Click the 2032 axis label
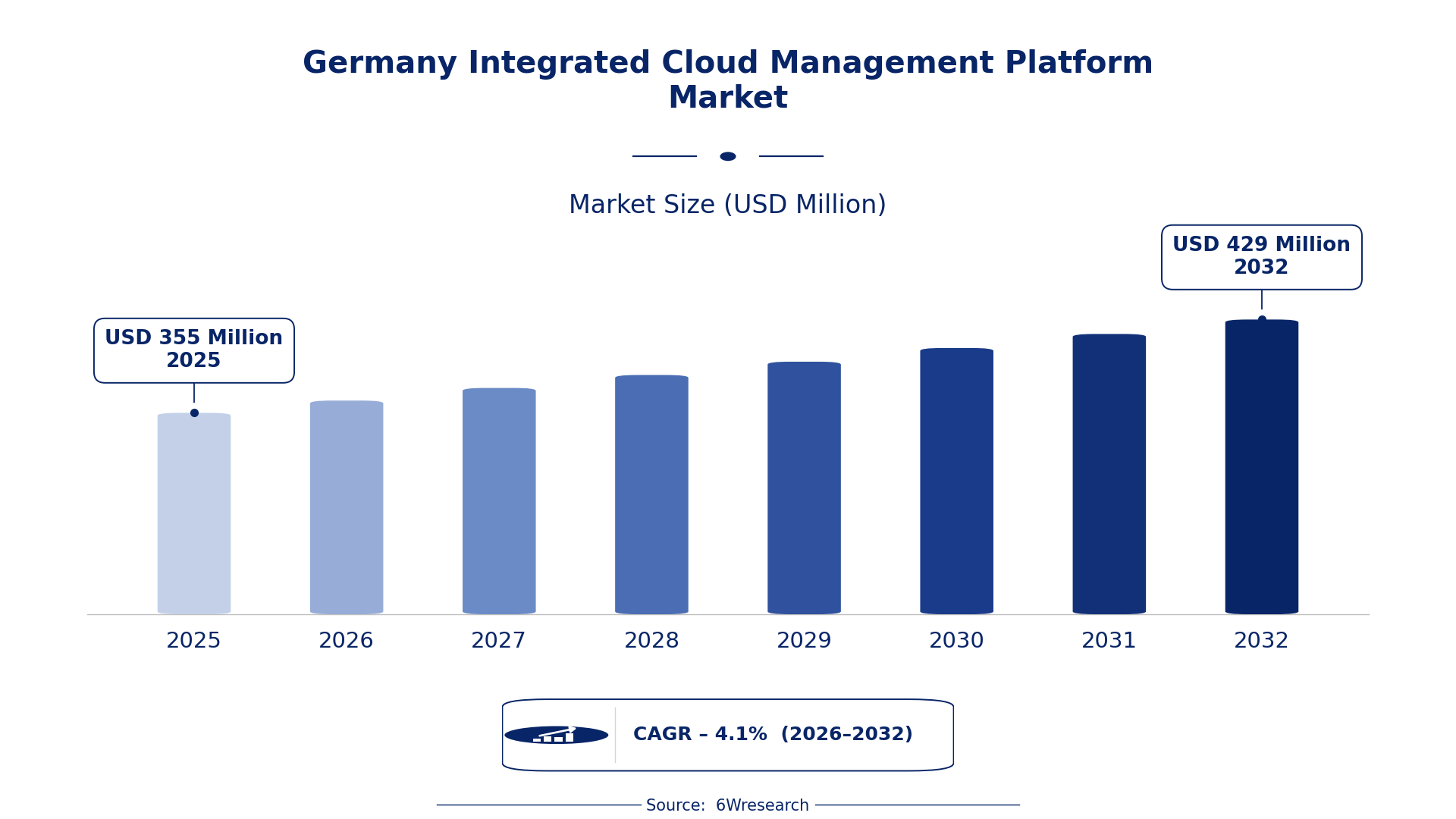 click(1261, 641)
